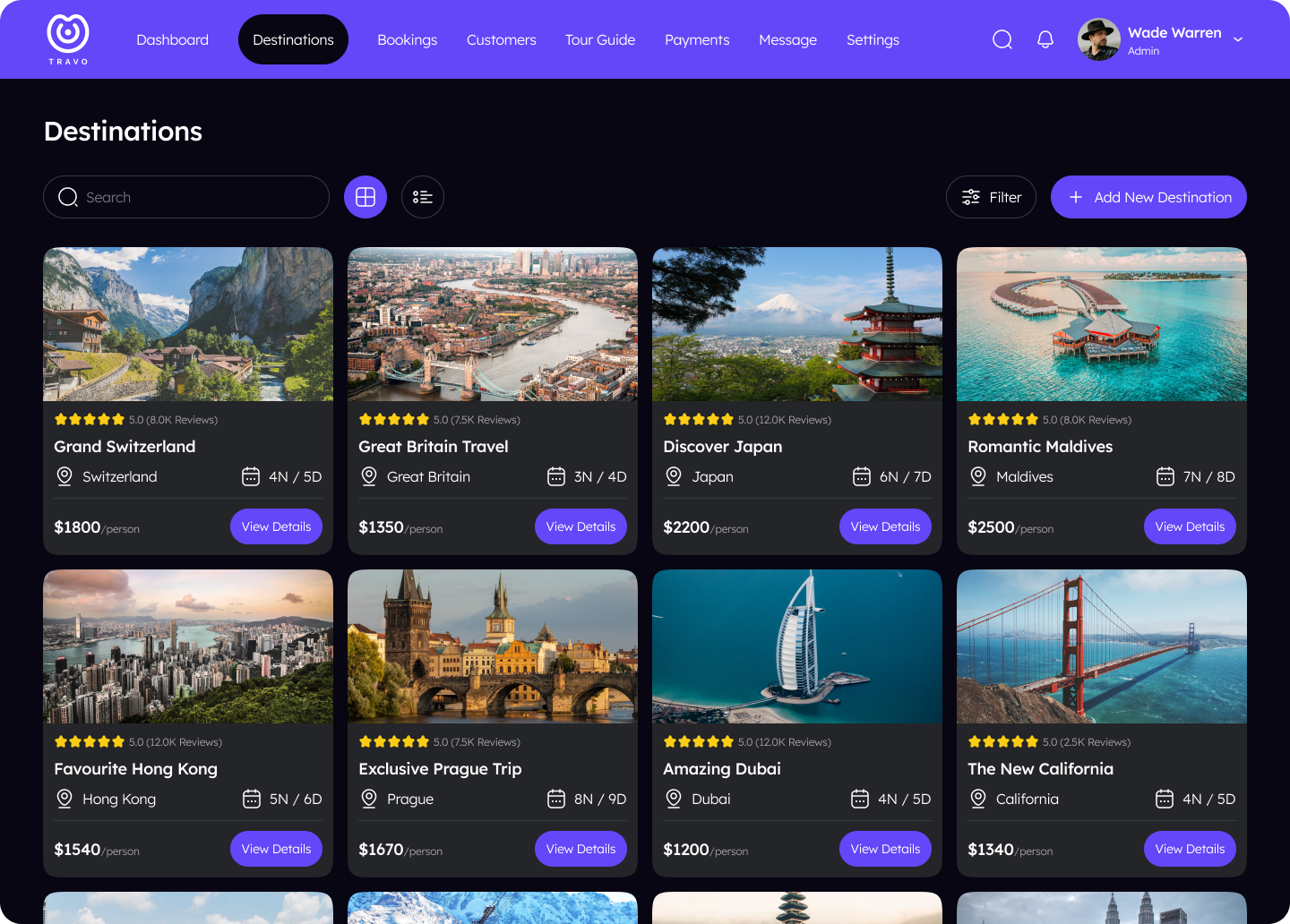This screenshot has height=924, width=1290.
Task: Click the calendar icon on Discover Japan card
Action: click(x=860, y=476)
